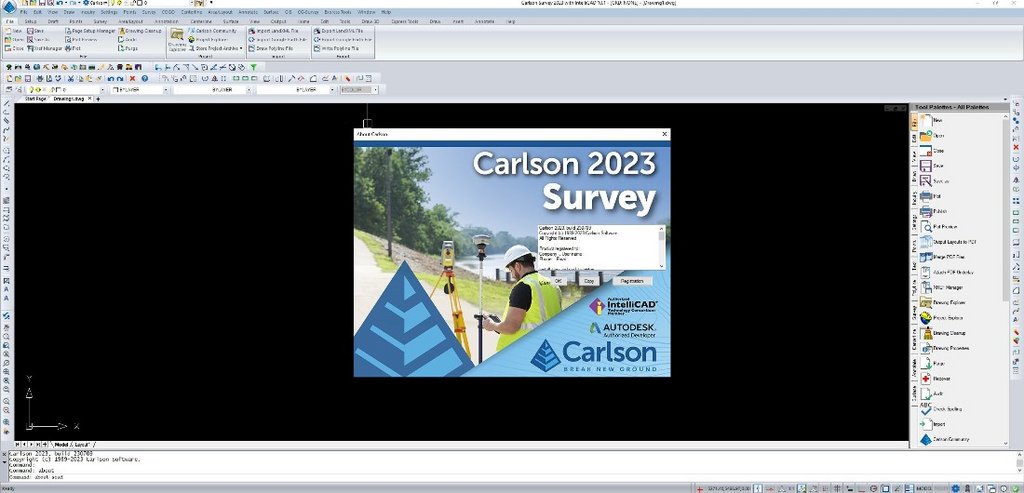
Task: Click the green filter funnel toolbar icon
Action: coord(253,67)
